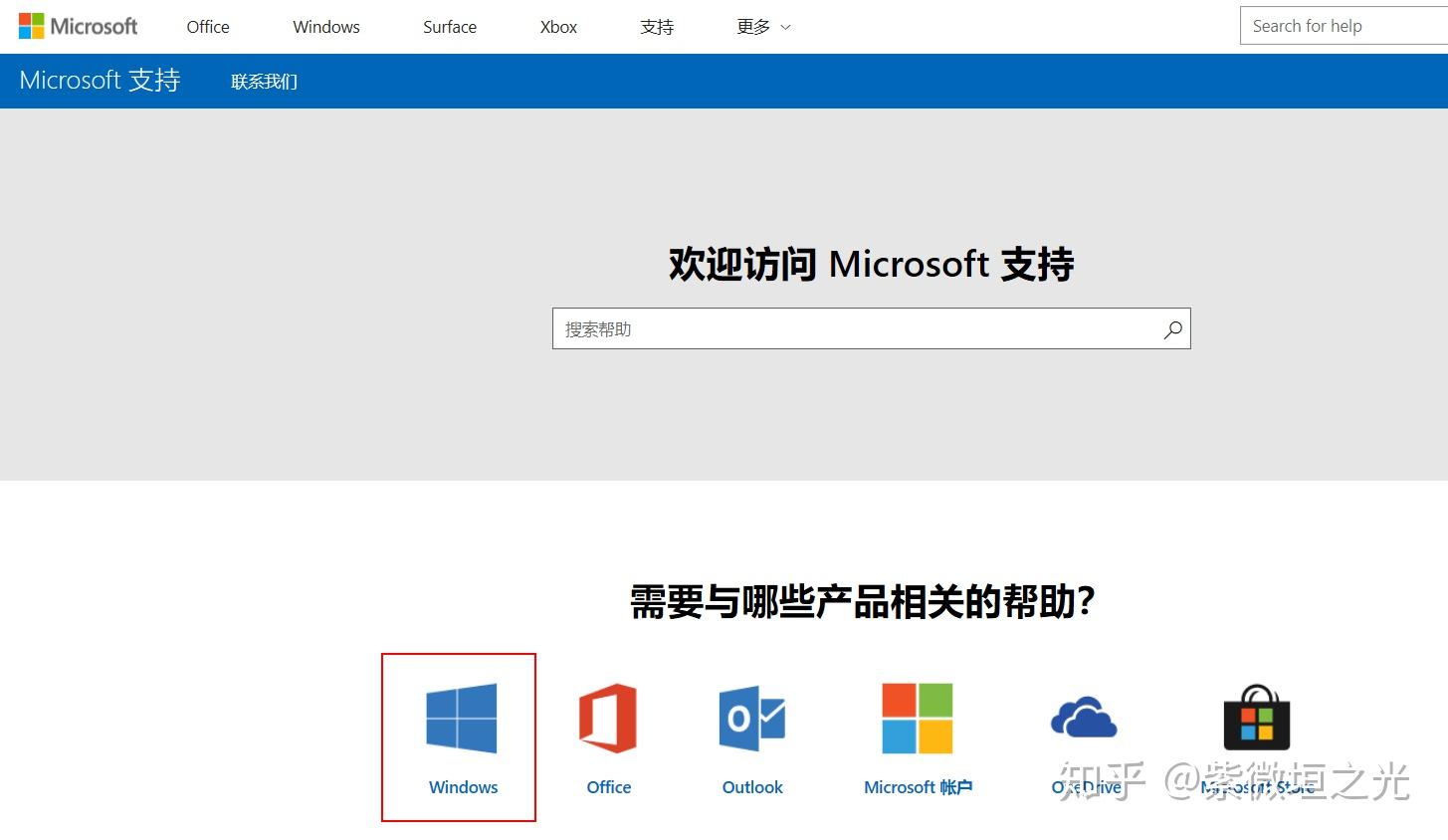The width and height of the screenshot is (1448, 840).
Task: Click the Outlook product icon
Action: pyautogui.click(x=751, y=719)
